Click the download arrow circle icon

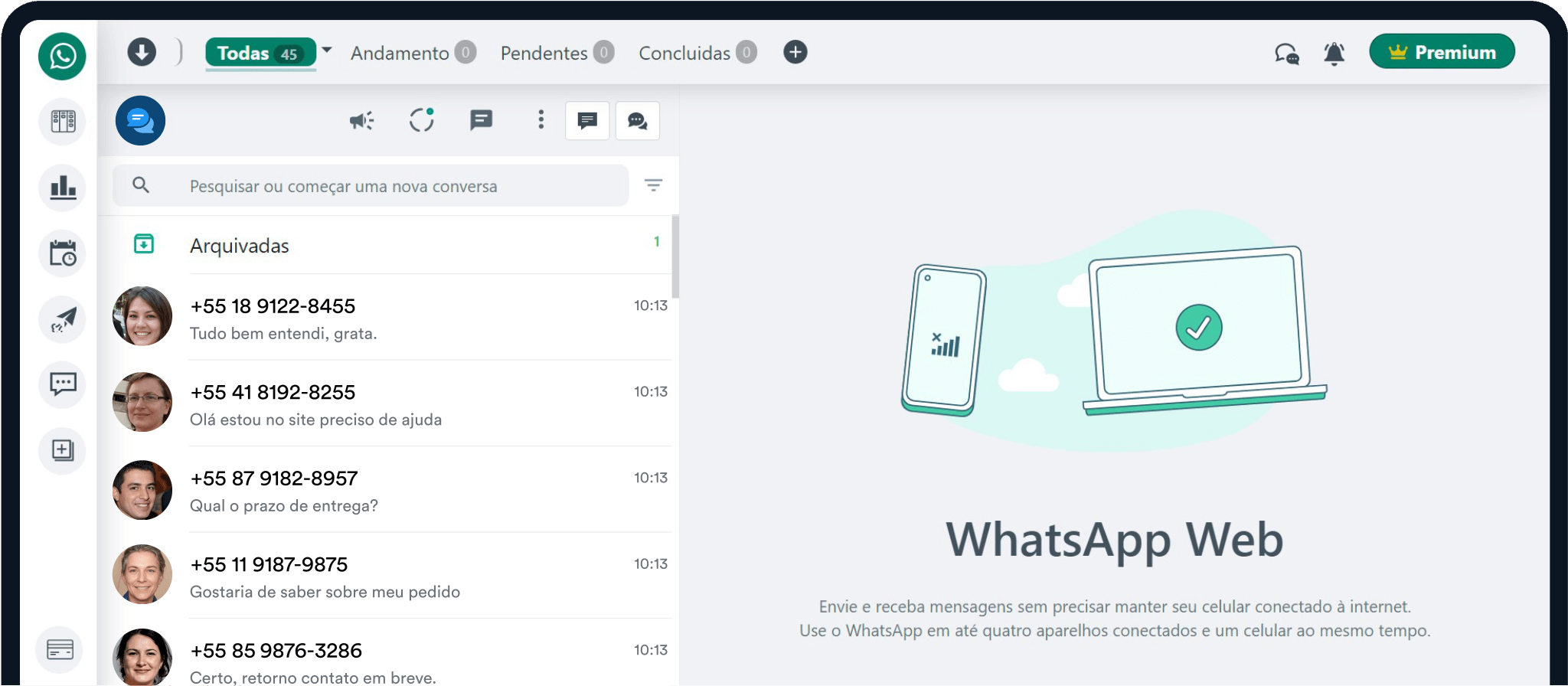142,52
